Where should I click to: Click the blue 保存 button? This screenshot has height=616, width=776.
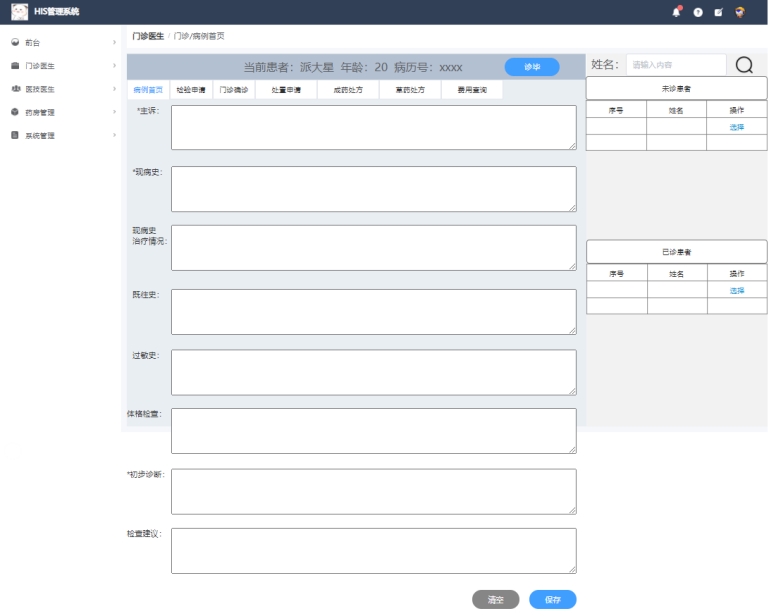(552, 600)
